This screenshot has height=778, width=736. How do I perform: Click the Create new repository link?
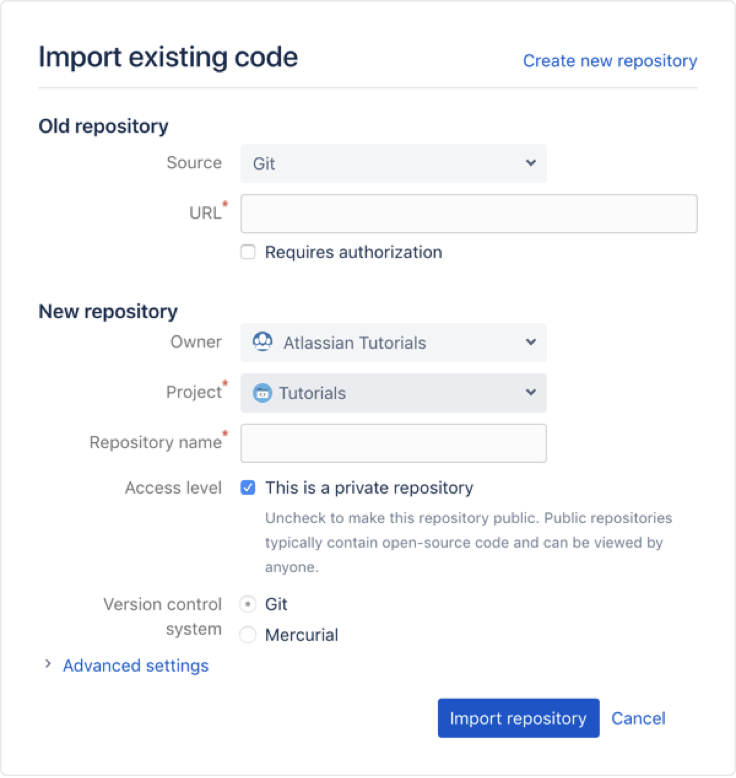610,61
